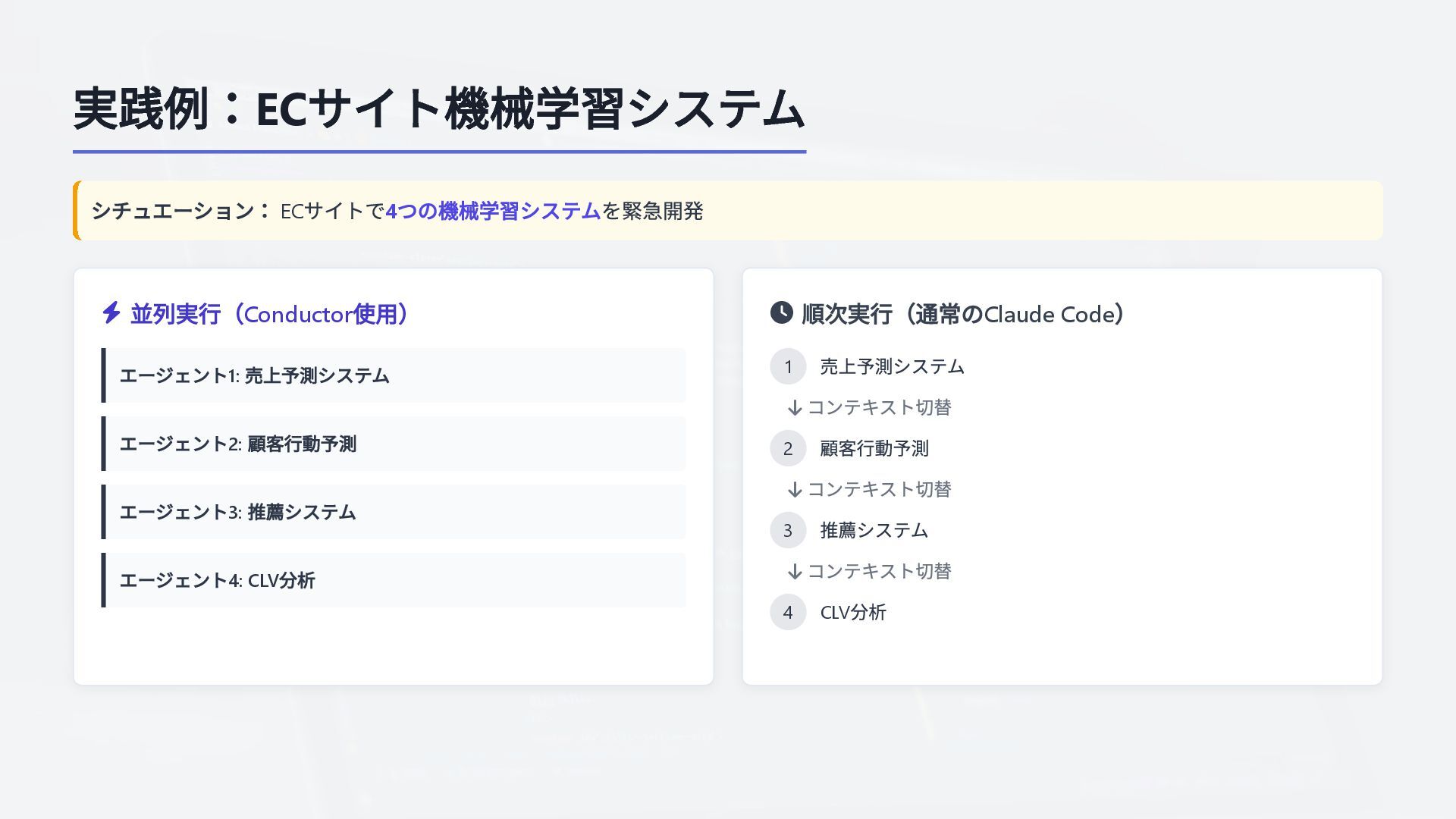The width and height of the screenshot is (1456, 819).
Task: Click the lightning bolt icon beside 並列実行
Action: point(111,313)
